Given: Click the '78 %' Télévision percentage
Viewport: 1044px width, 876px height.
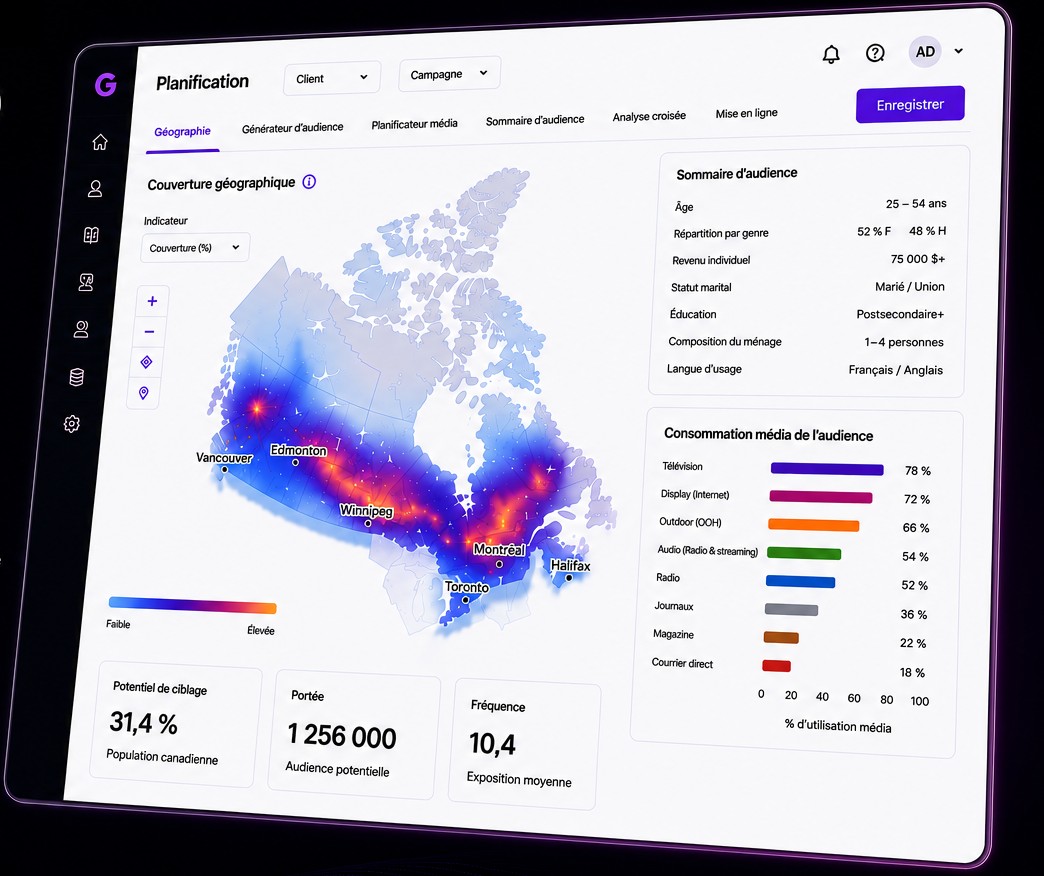Looking at the screenshot, I should (917, 471).
